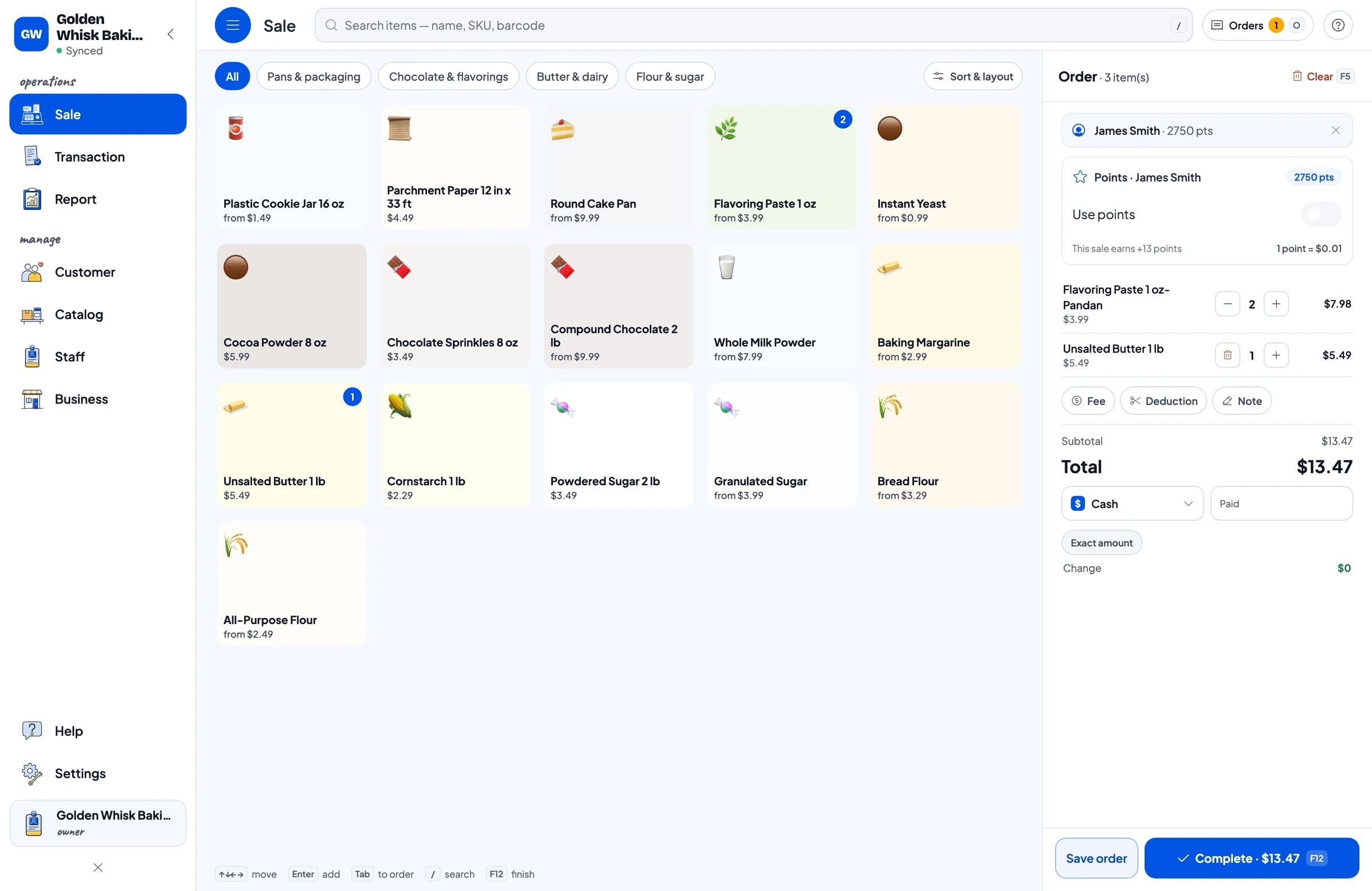Delete Unsalted Butter from the order
Screen dimensions: 1372x891
pos(1227,355)
